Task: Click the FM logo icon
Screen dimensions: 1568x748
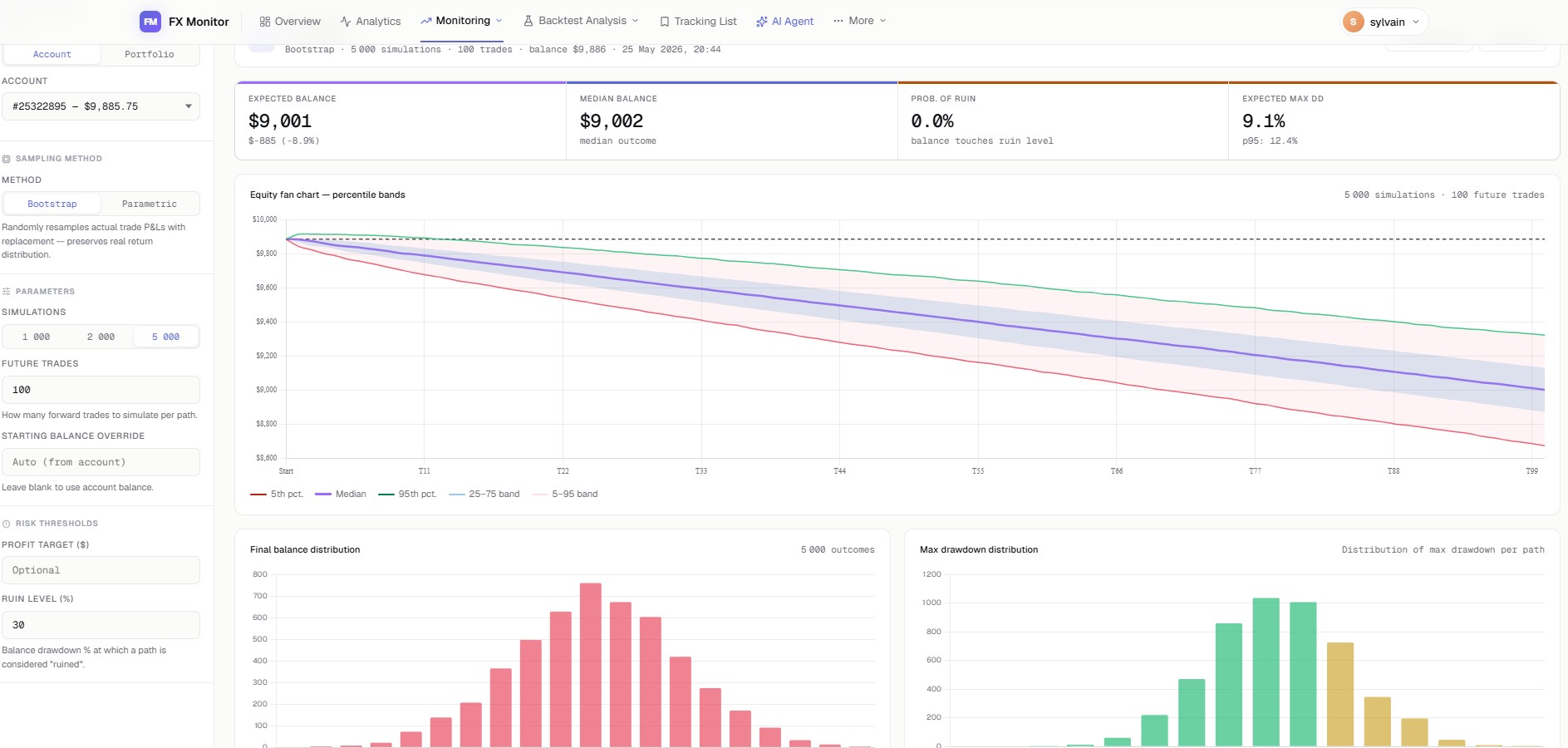Action: pyautogui.click(x=150, y=22)
